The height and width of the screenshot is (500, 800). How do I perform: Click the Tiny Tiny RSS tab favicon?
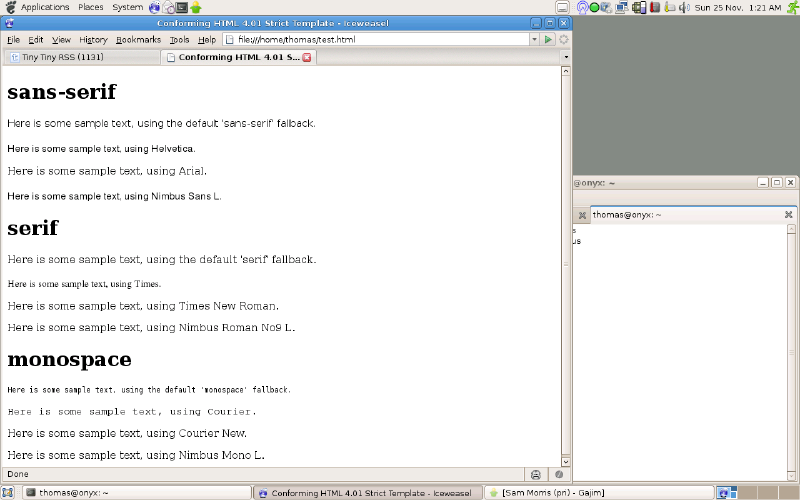tap(15, 57)
